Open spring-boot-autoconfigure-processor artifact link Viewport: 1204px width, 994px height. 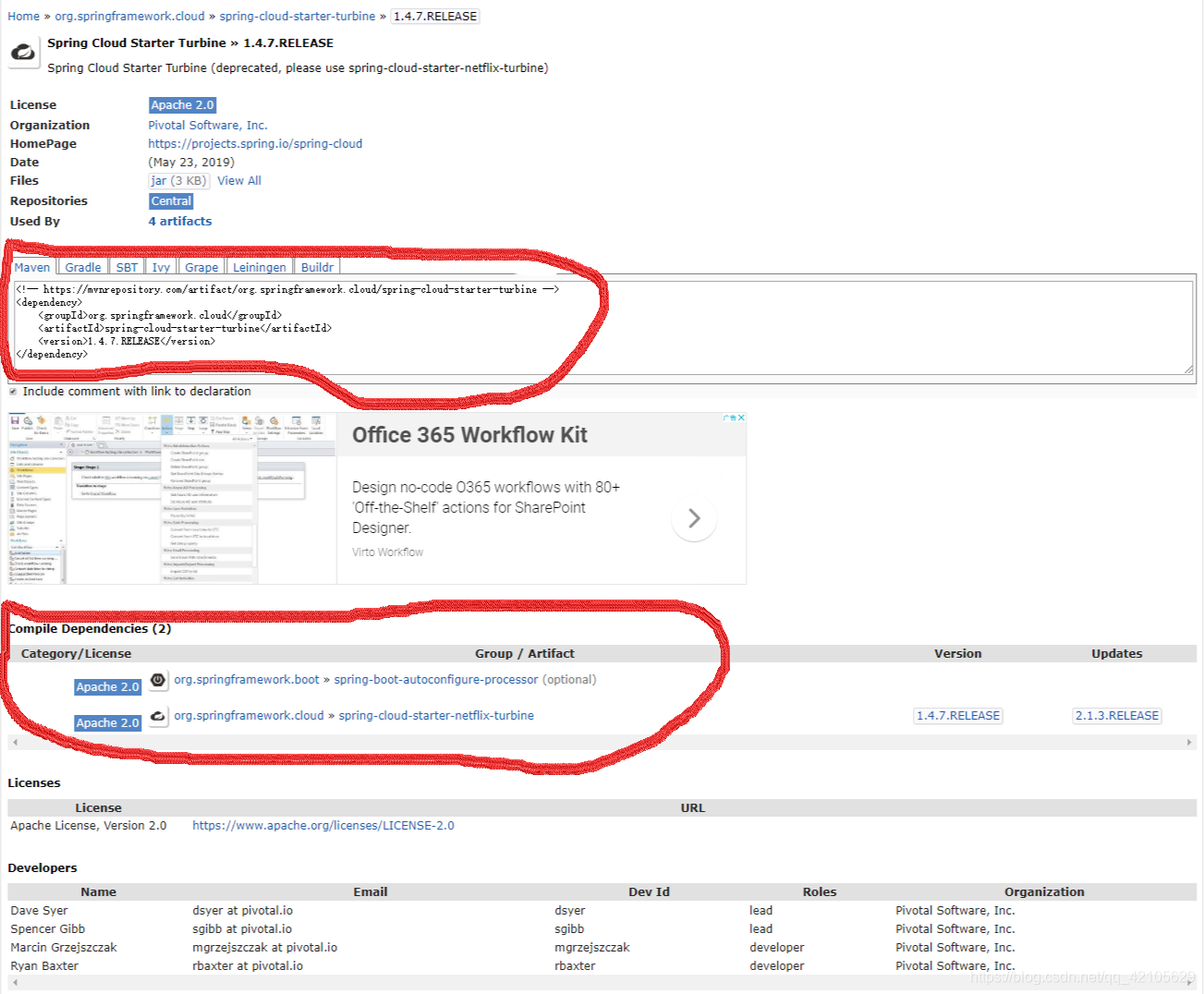click(436, 679)
